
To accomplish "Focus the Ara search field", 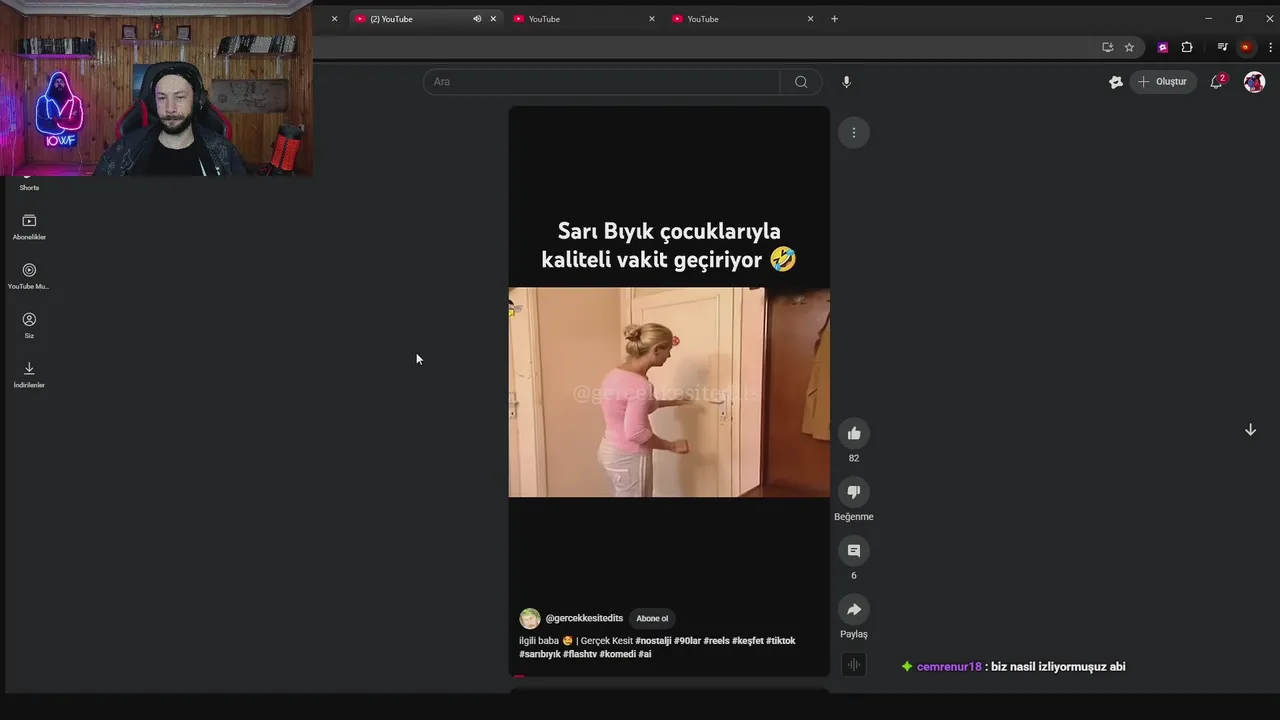I will 601,82.
